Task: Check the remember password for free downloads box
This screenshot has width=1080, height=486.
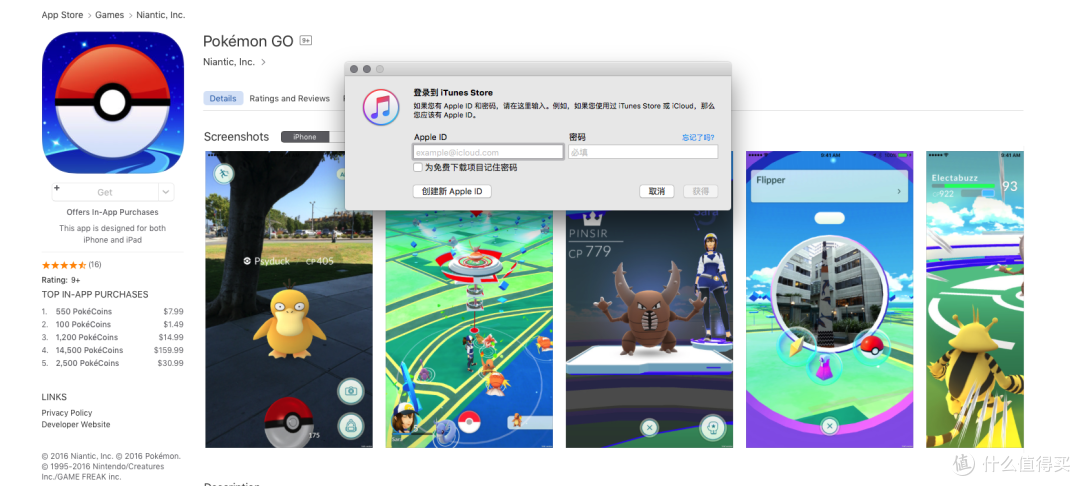Action: [418, 167]
